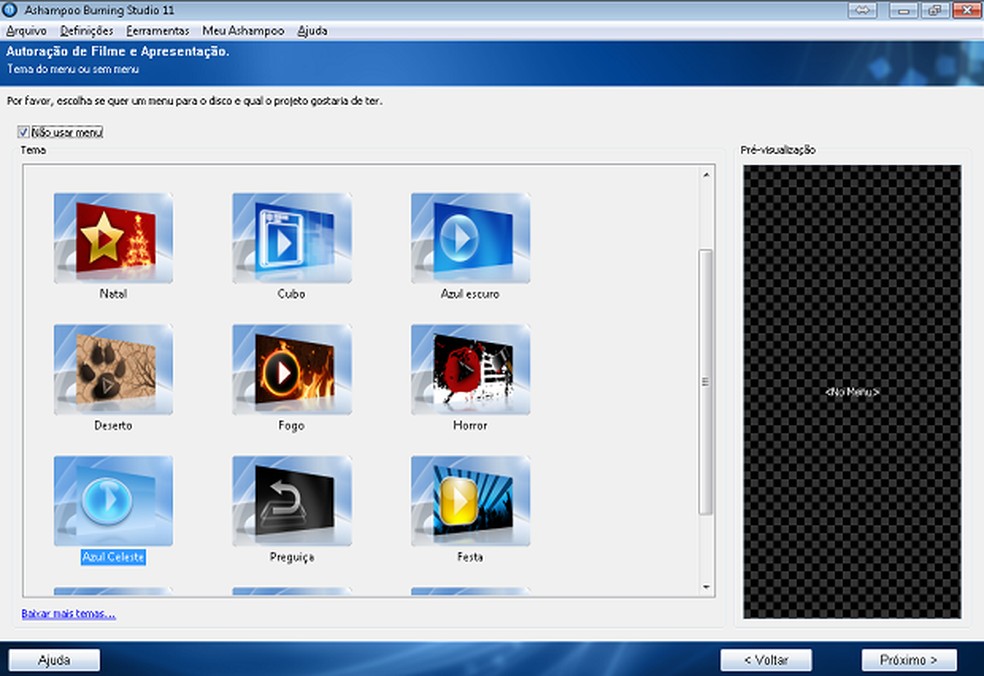Select the Horror theme icon

point(470,370)
